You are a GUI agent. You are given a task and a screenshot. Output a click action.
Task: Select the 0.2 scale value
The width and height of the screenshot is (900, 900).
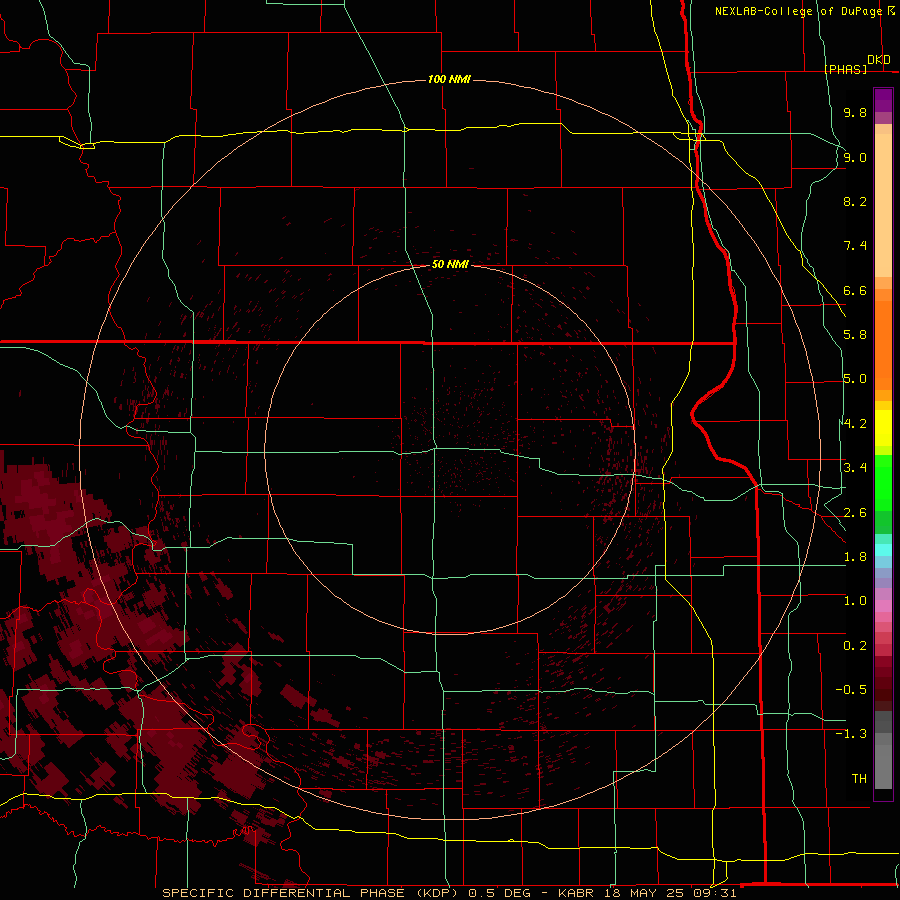click(x=855, y=646)
